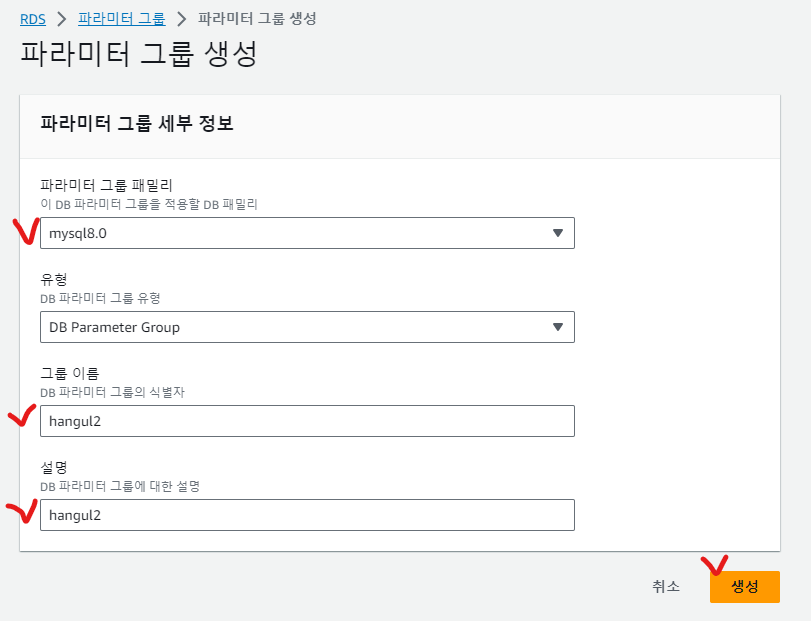Click the 파라미터 그룹 패밀리 field label
The height and width of the screenshot is (621, 811).
[106, 185]
